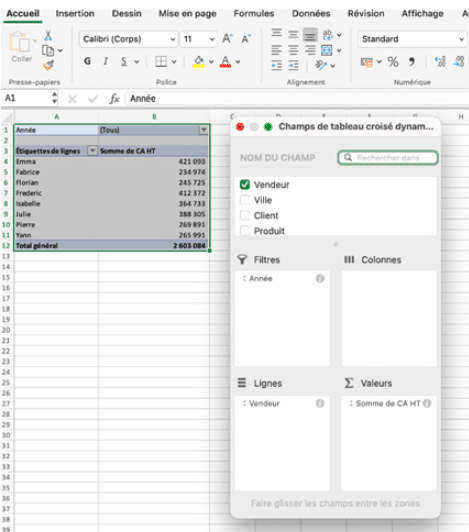The width and height of the screenshot is (469, 532).
Task: Show info for Année filter field
Action: 320,278
